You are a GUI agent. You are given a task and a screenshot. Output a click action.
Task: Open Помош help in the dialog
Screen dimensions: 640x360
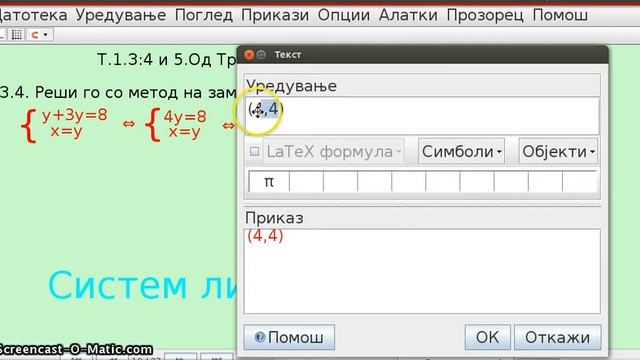289,338
